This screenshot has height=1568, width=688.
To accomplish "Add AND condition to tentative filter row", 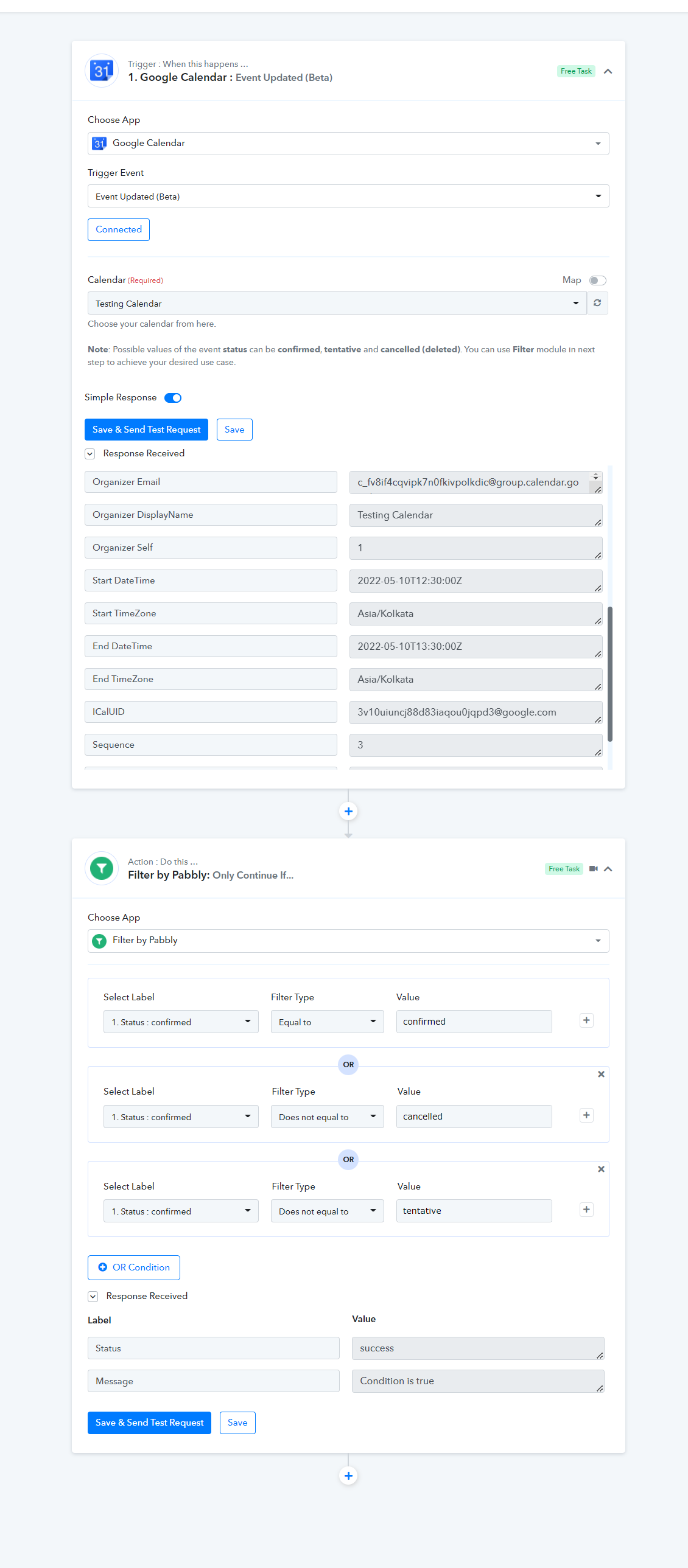I will click(586, 1210).
